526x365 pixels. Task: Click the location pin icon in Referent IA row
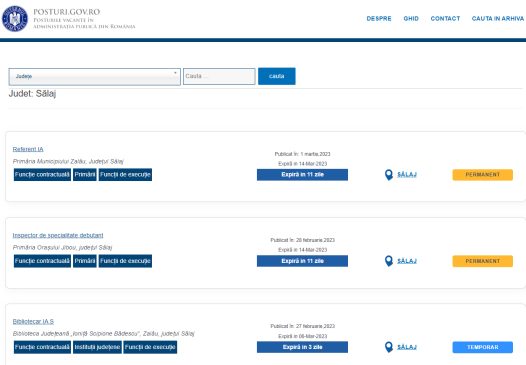click(388, 175)
